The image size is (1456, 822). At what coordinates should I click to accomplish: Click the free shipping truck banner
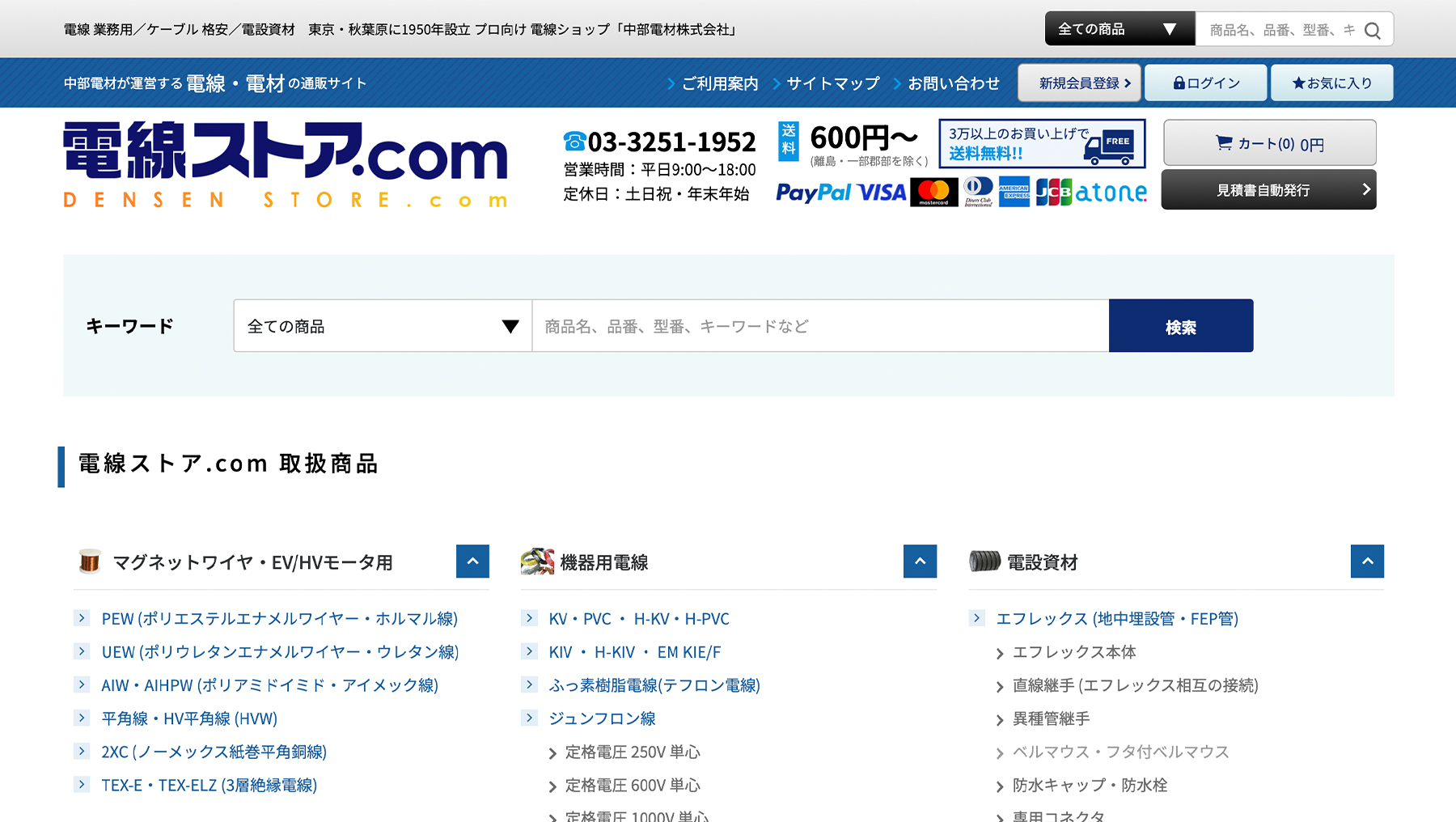pos(1042,143)
